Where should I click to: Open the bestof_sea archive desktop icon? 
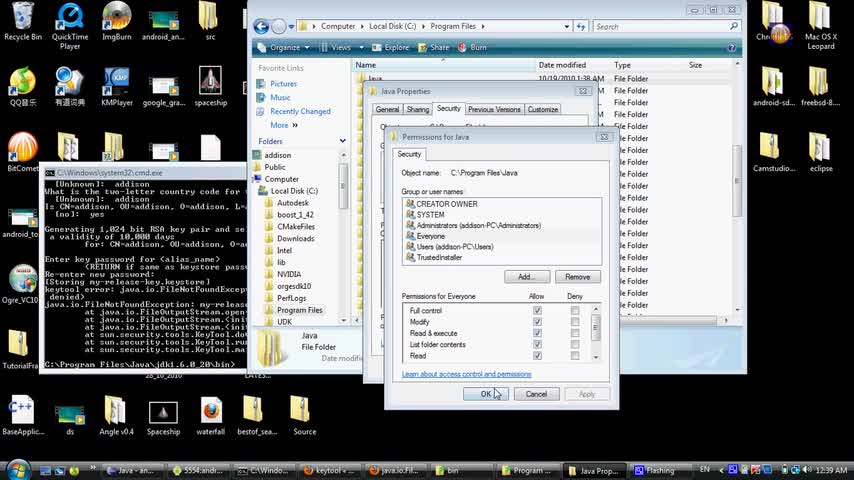(x=257, y=415)
